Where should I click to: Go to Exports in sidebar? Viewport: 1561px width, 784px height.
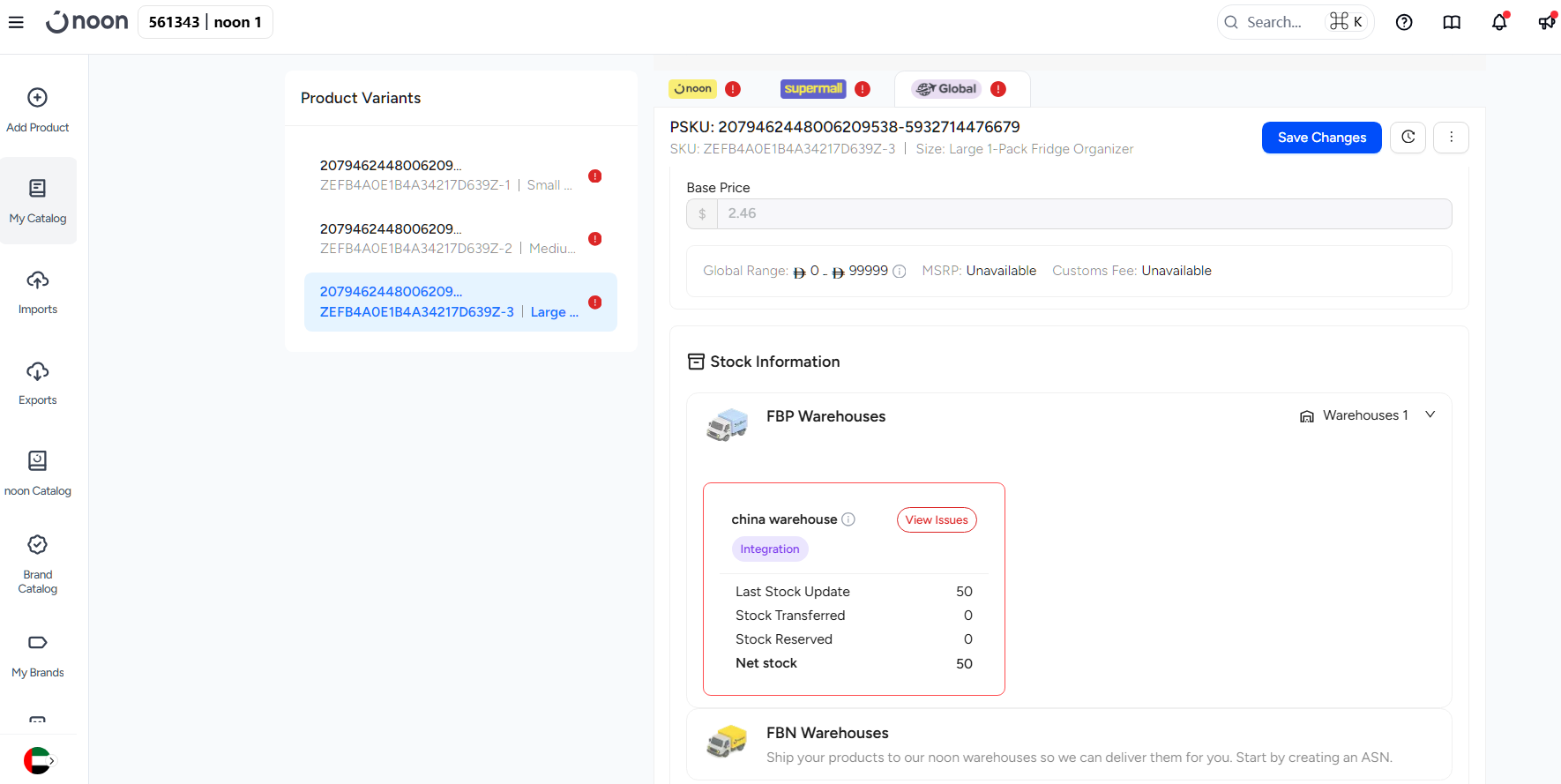tap(38, 384)
